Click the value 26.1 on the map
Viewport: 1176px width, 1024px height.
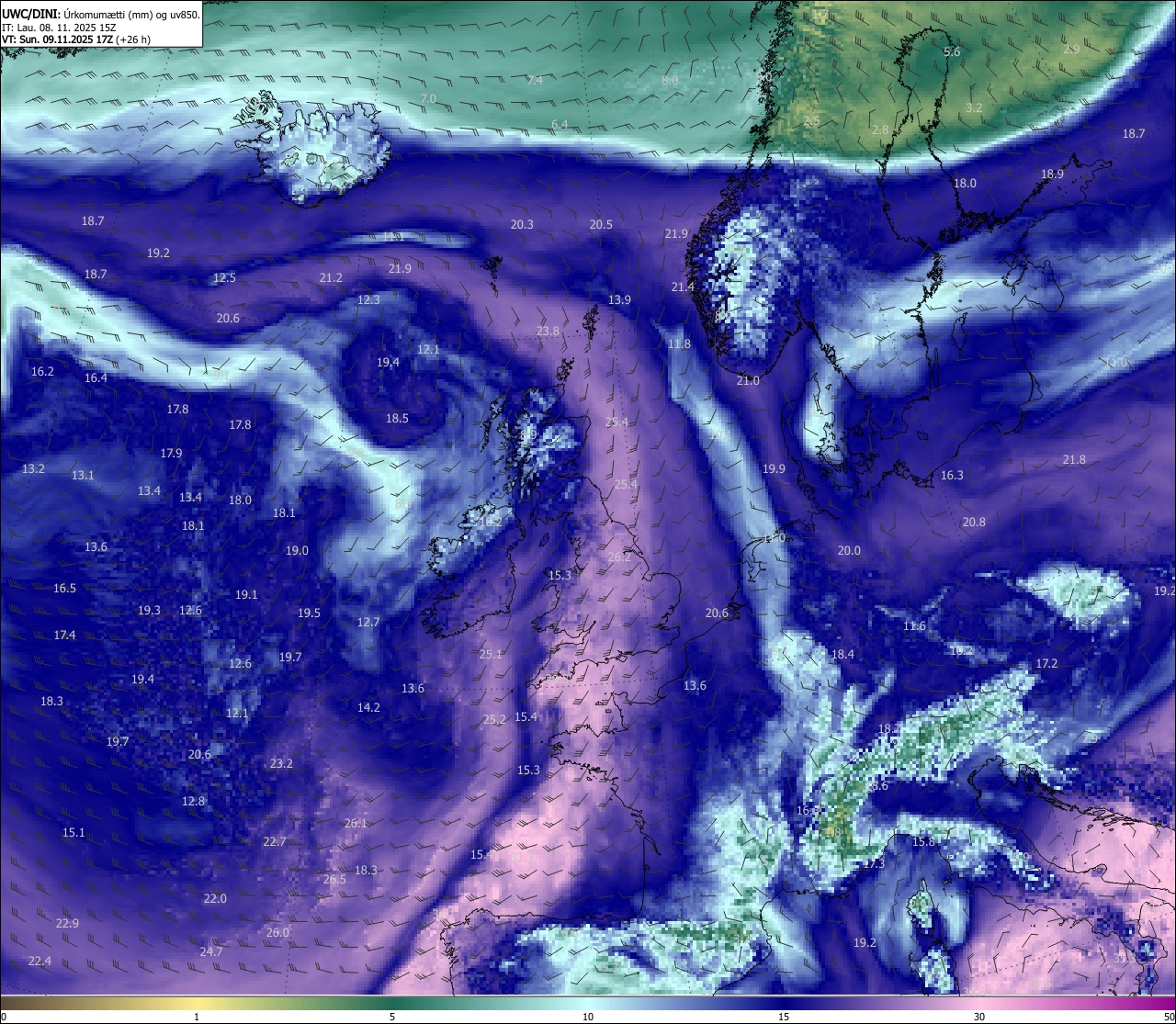[356, 823]
